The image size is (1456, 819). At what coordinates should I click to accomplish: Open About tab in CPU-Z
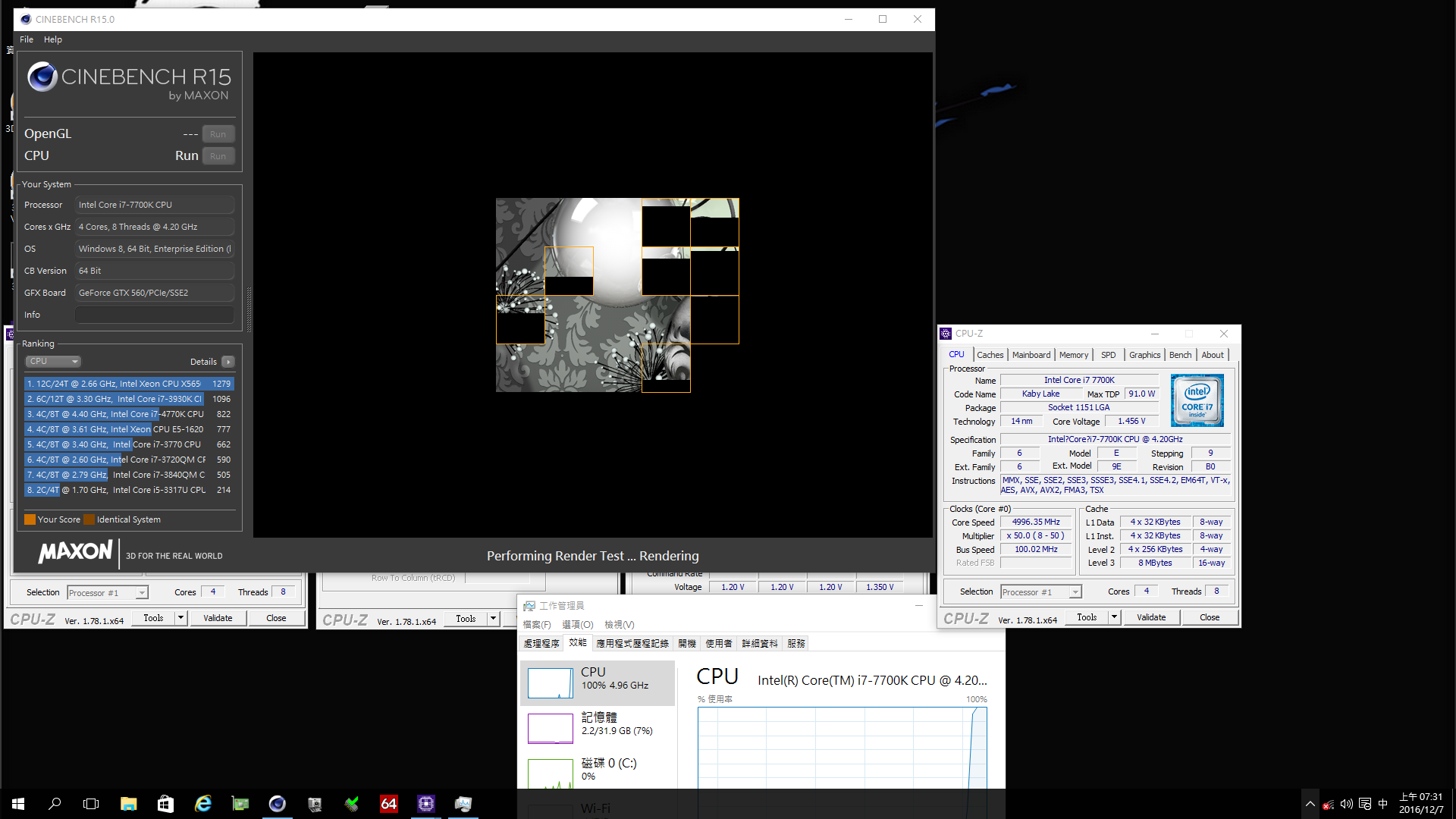click(1213, 355)
